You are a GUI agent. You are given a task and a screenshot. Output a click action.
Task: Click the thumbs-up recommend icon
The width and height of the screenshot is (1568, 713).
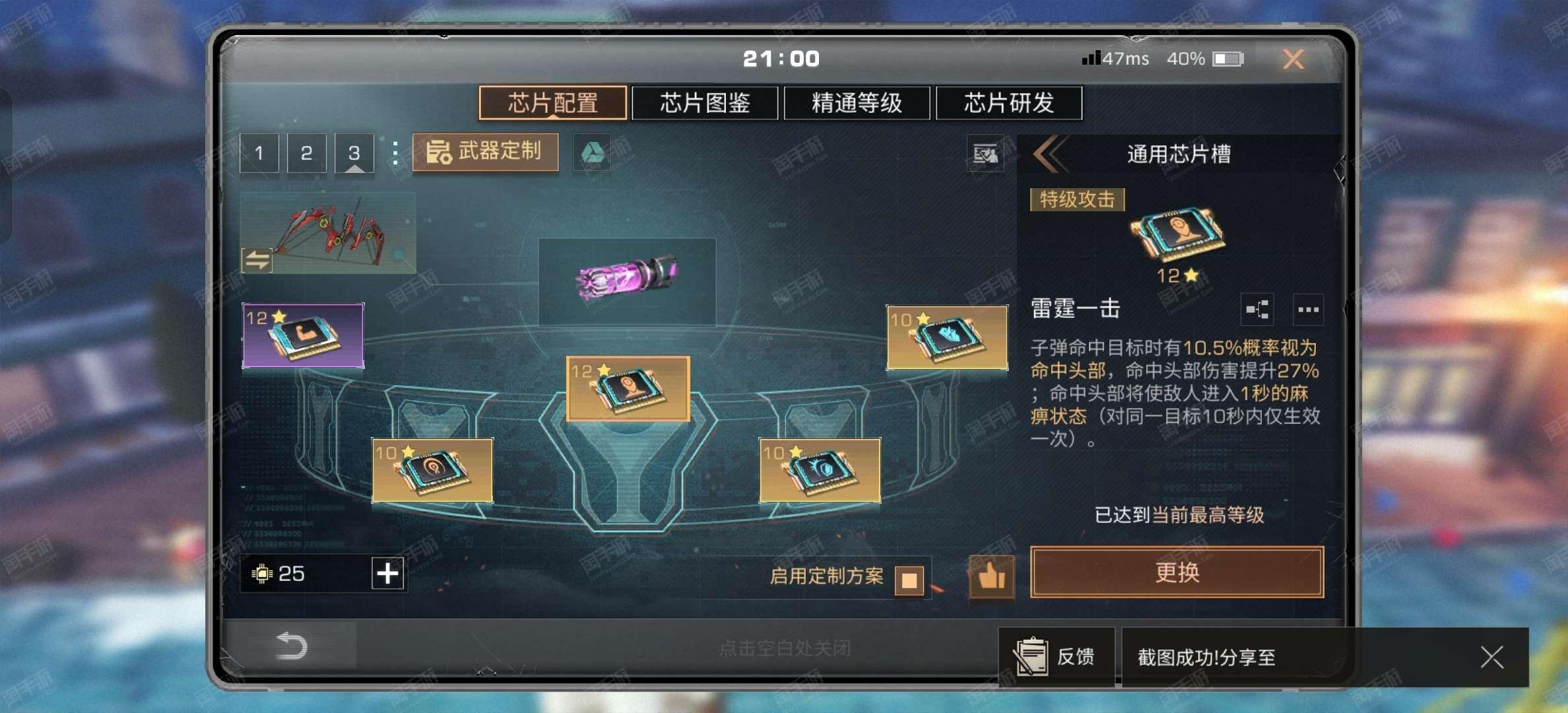tap(991, 576)
